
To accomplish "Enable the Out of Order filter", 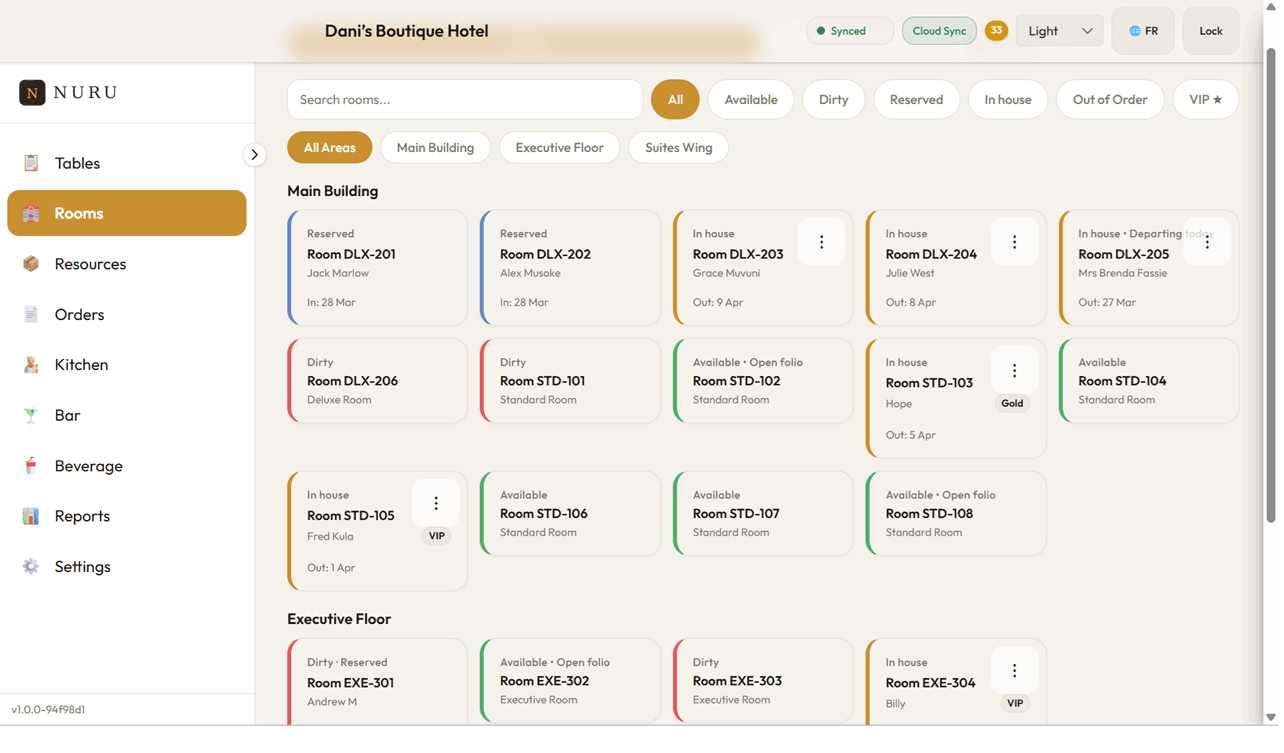I will 1109,100.
